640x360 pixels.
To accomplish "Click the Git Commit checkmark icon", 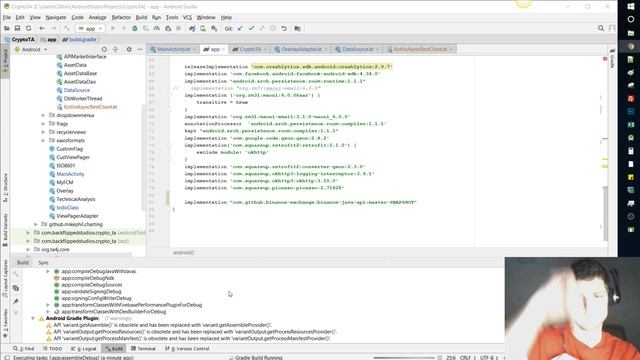I will pos(251,28).
